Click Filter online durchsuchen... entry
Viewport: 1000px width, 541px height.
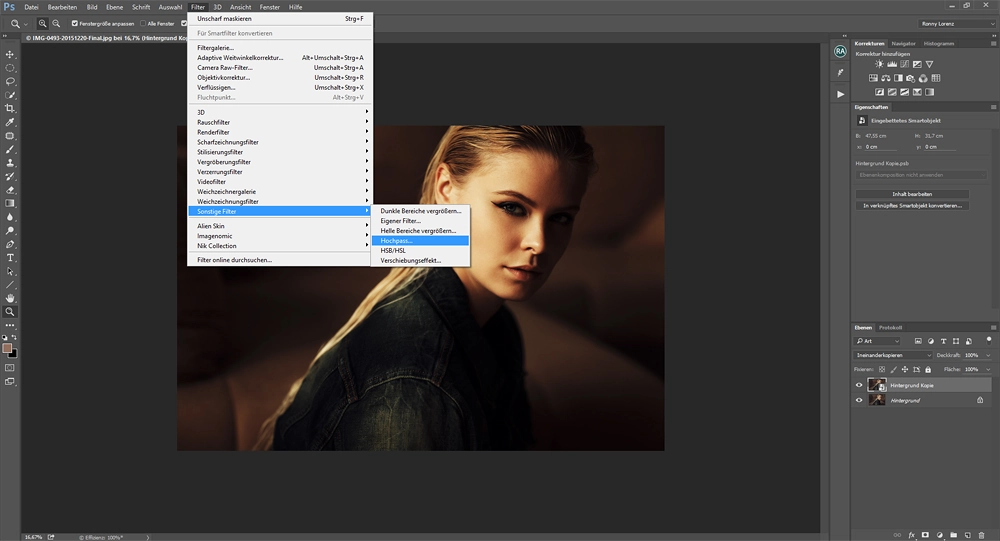[280, 260]
